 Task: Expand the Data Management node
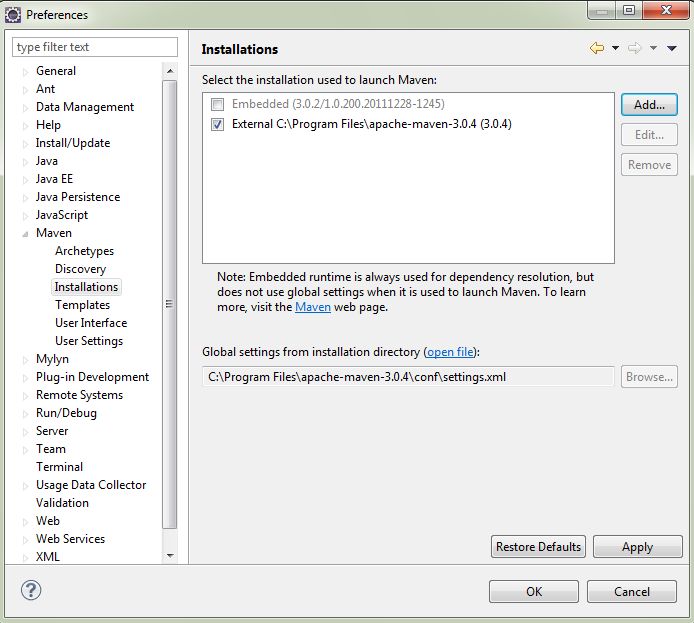click(25, 108)
